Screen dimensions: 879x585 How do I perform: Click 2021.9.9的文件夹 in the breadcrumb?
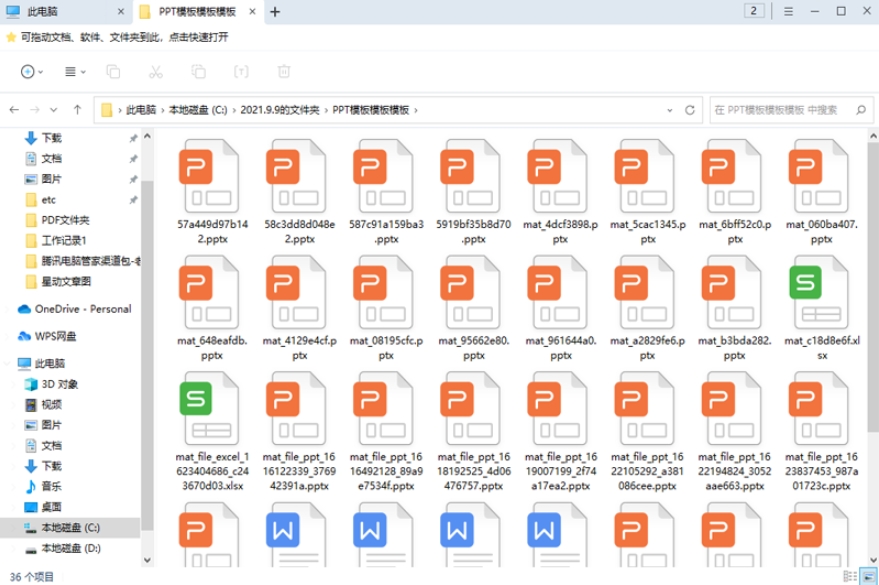[x=280, y=110]
